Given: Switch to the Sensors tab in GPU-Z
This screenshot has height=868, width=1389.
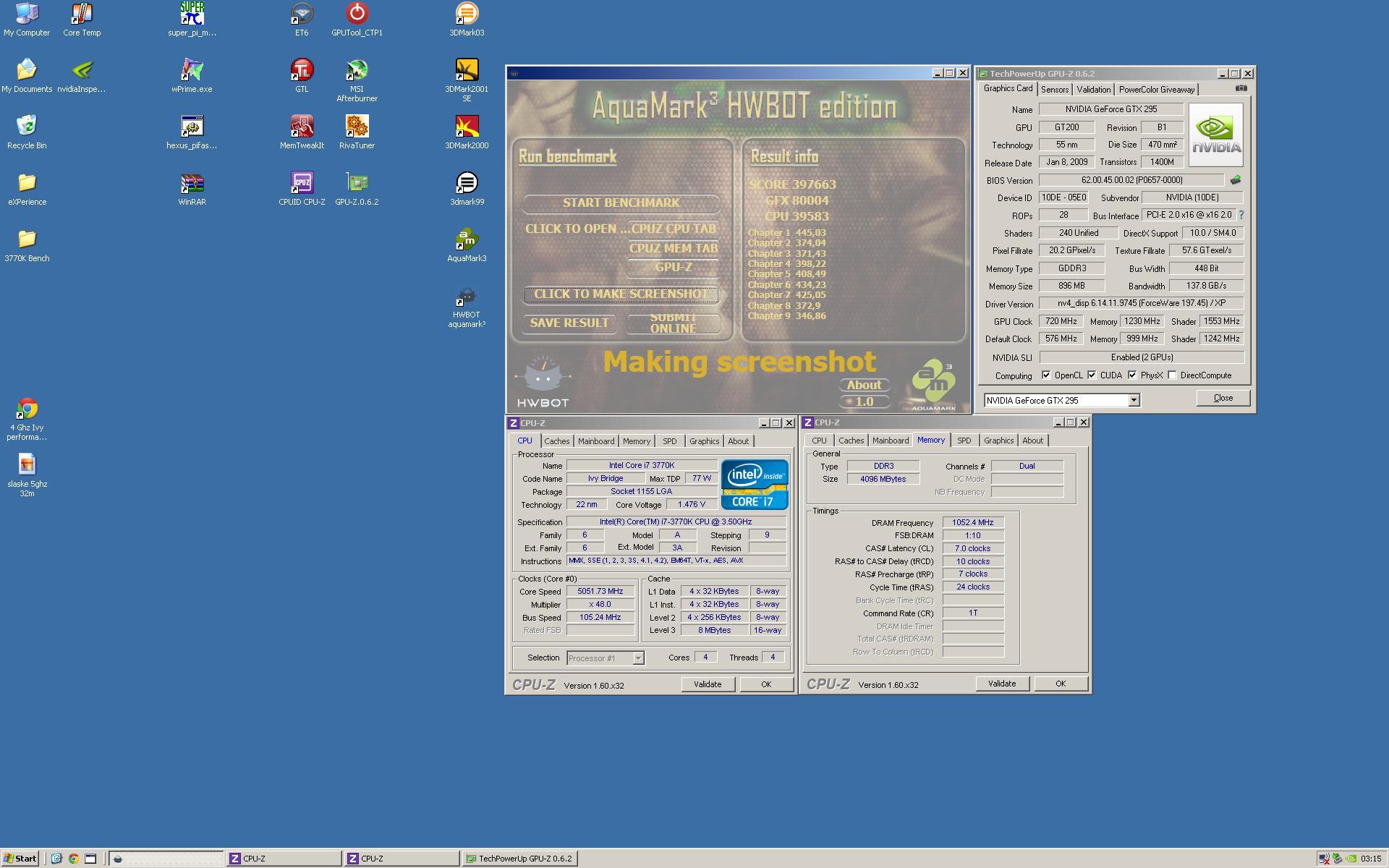Looking at the screenshot, I should 1054,90.
